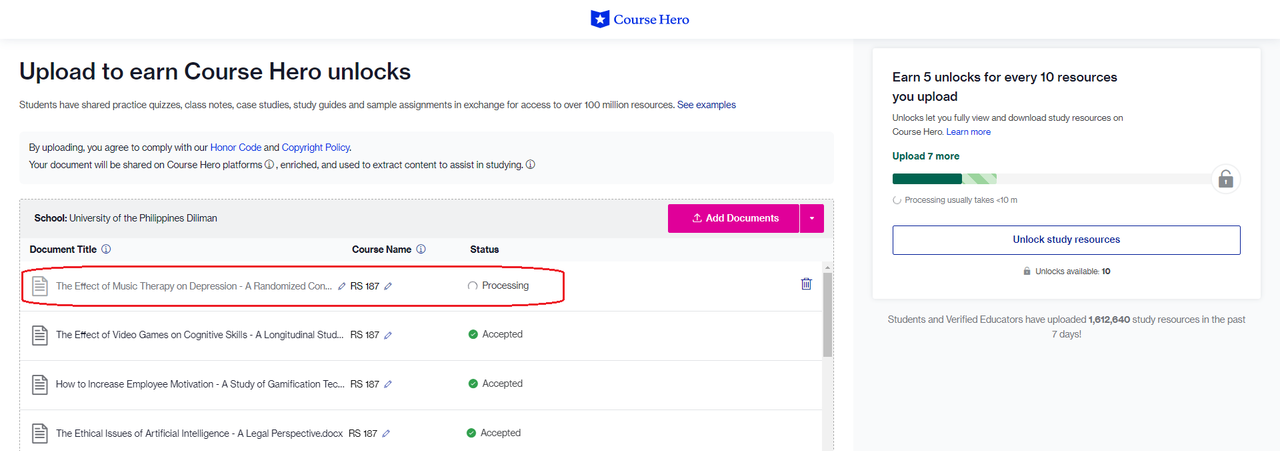Click the 'Upload 7 more' text
Screen dimensions: 1280x451
[x=926, y=156]
